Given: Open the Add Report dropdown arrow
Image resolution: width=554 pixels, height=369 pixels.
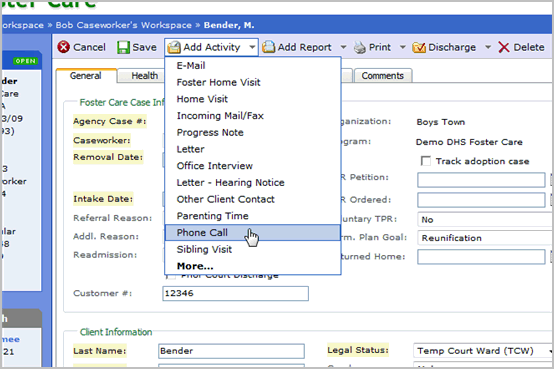Looking at the screenshot, I should pyautogui.click(x=343, y=47).
